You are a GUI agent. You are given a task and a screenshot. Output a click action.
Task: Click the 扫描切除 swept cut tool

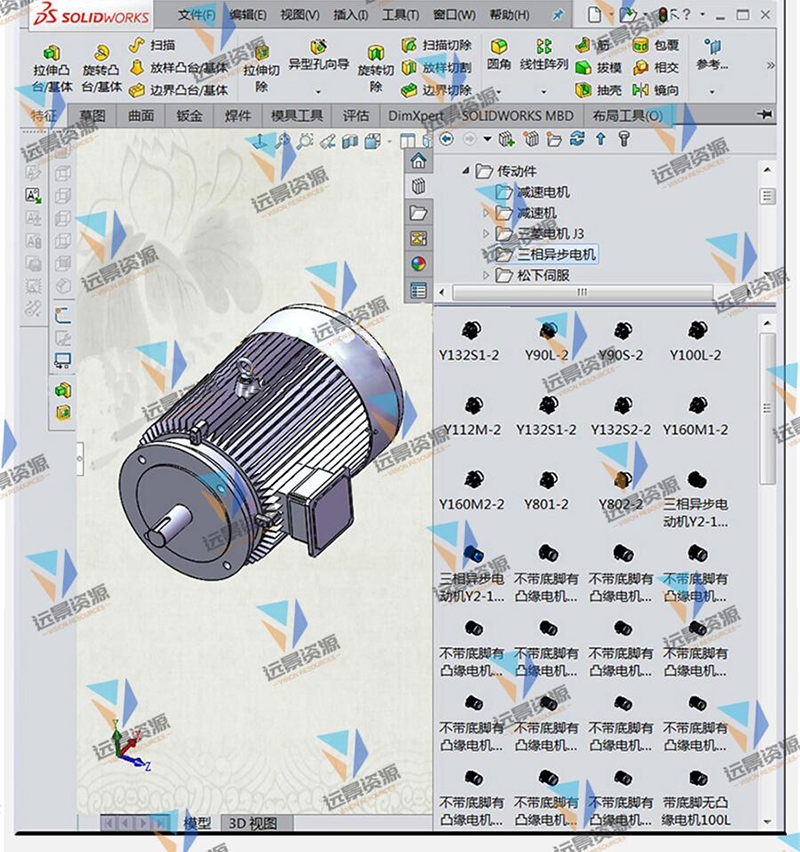(436, 45)
